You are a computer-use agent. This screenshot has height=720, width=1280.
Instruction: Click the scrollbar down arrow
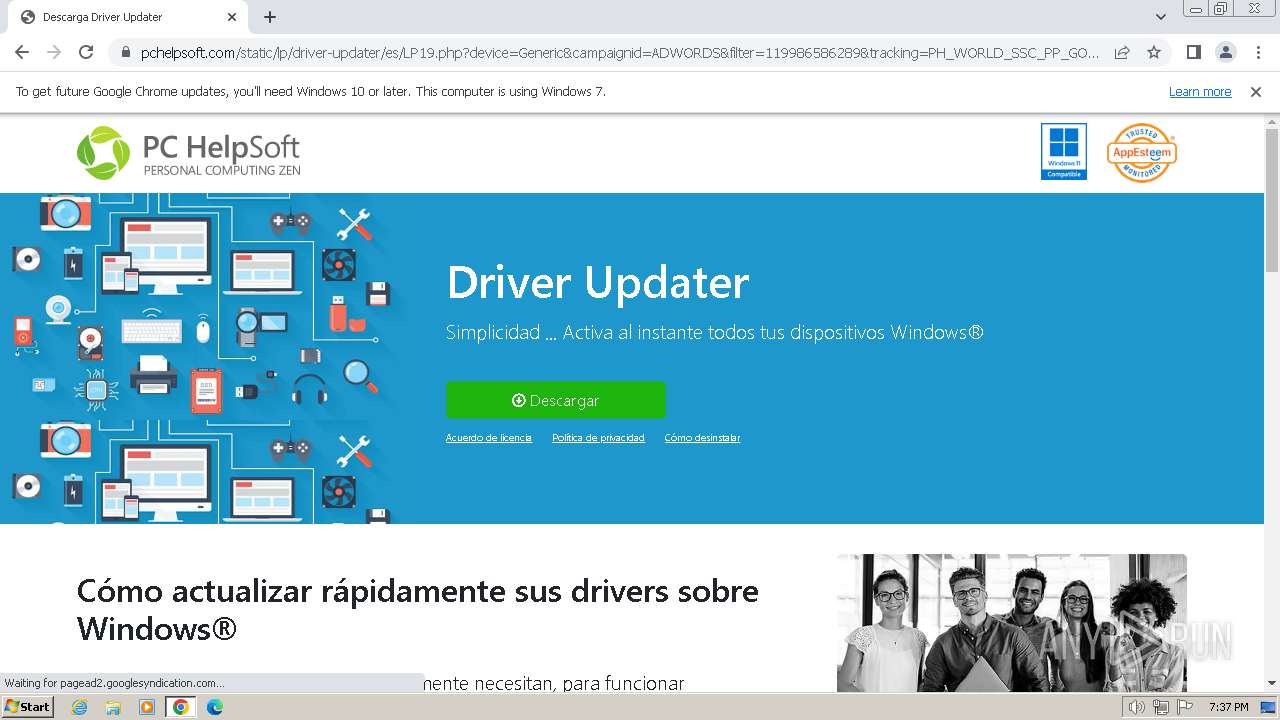point(1271,683)
